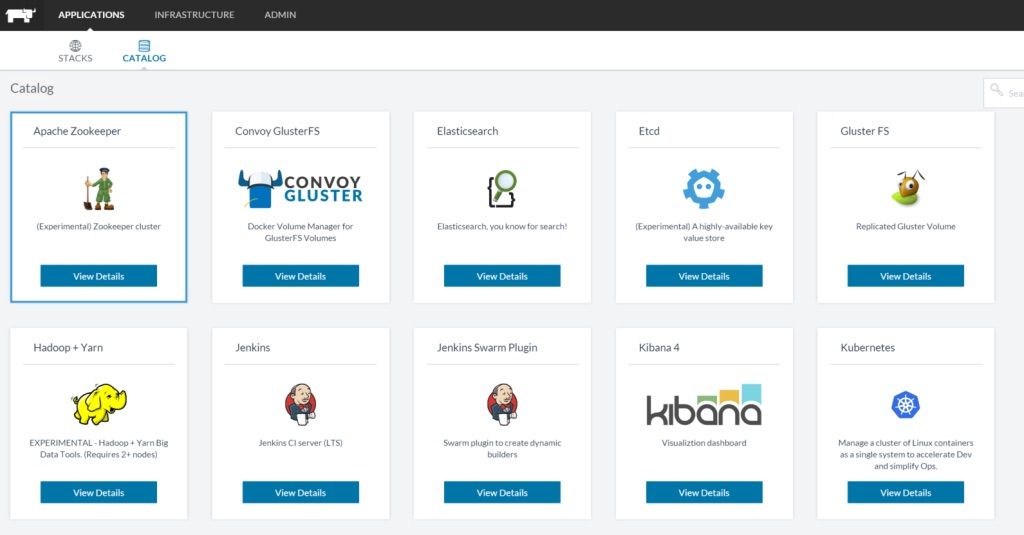Click the 'Hadoop + Yarn' card title
1024x535 pixels.
(x=68, y=347)
